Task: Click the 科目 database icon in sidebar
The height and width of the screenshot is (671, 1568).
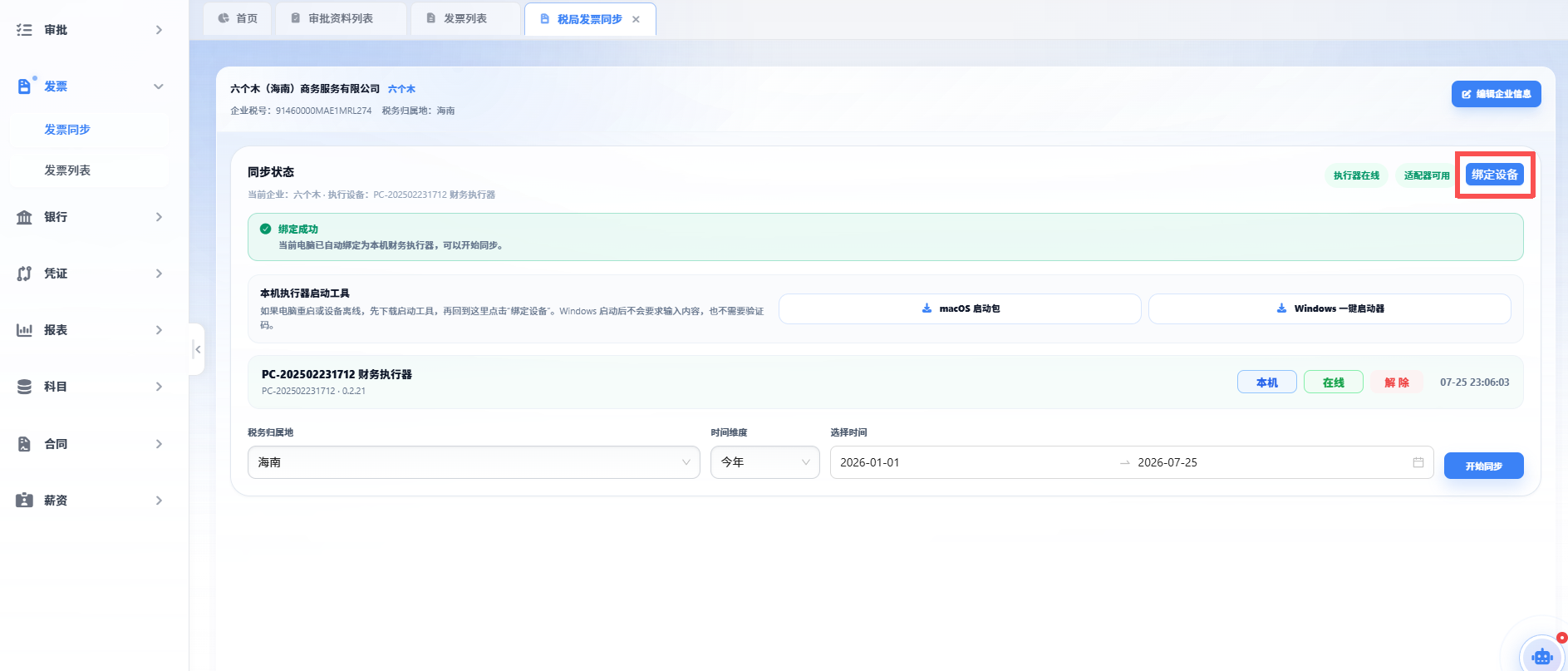Action: (x=24, y=387)
